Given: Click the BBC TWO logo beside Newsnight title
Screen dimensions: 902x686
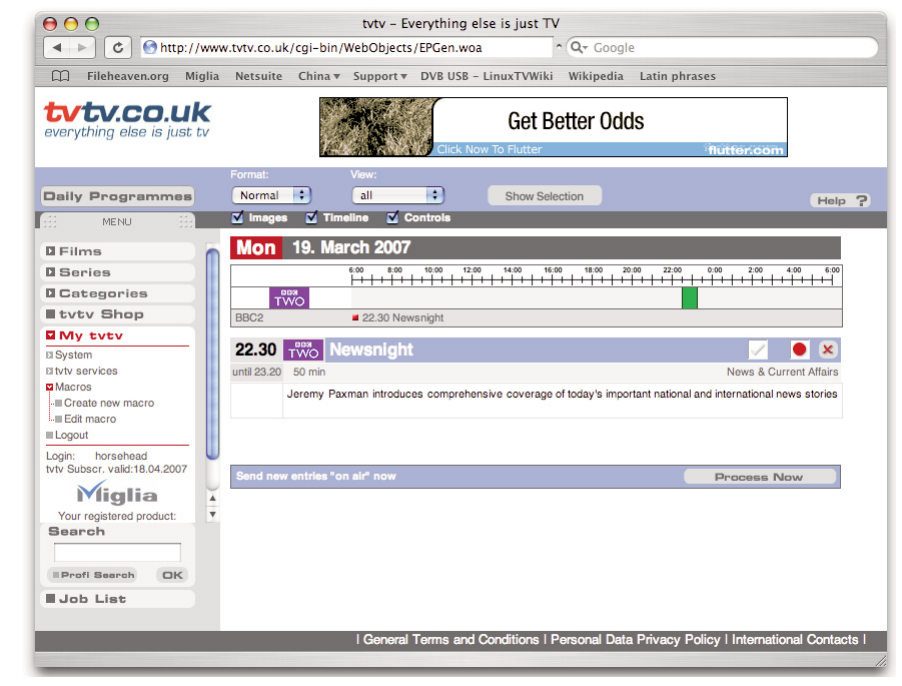Looking at the screenshot, I should (303, 350).
